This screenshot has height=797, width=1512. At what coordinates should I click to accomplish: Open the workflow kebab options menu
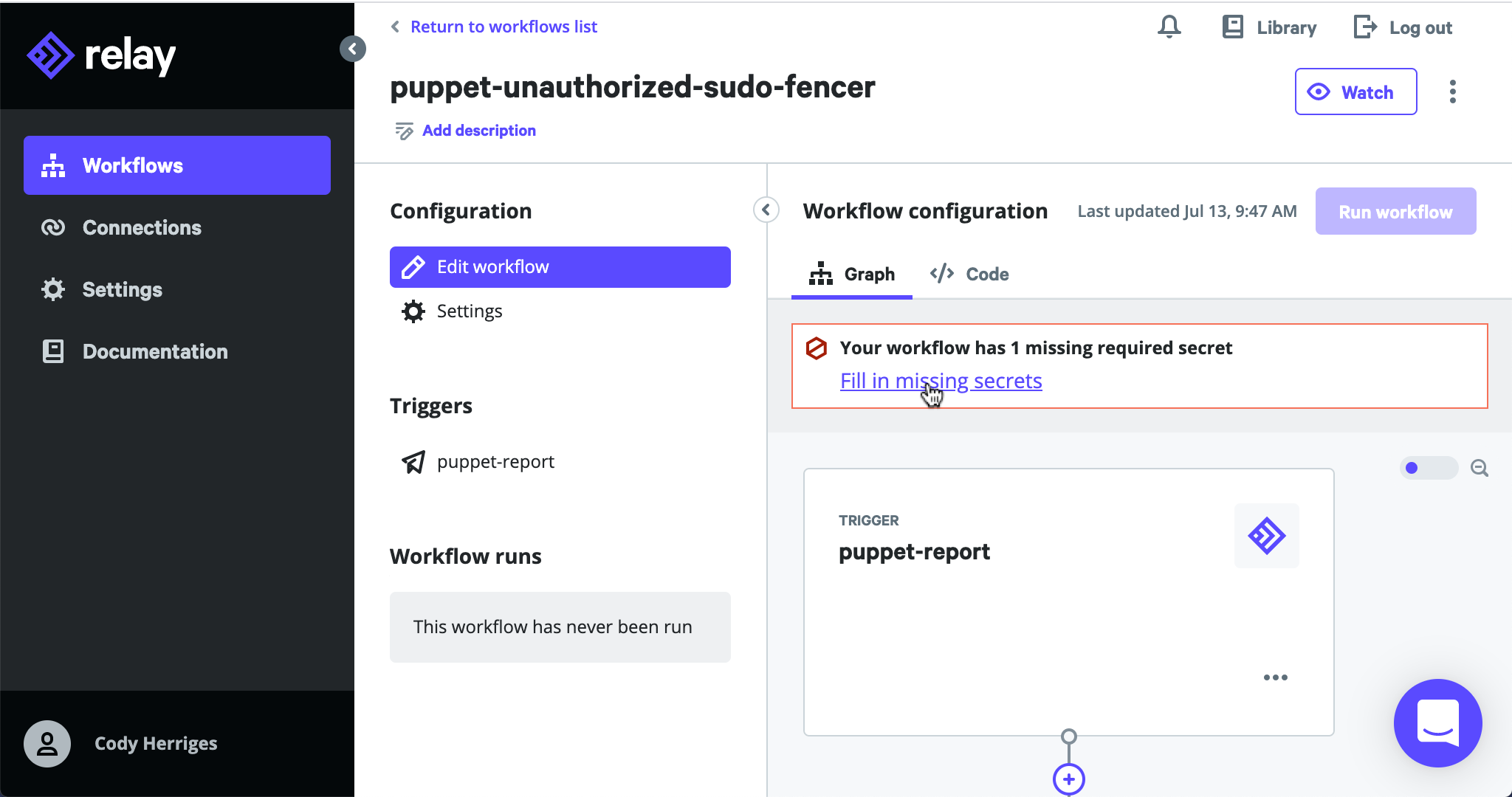(x=1453, y=92)
